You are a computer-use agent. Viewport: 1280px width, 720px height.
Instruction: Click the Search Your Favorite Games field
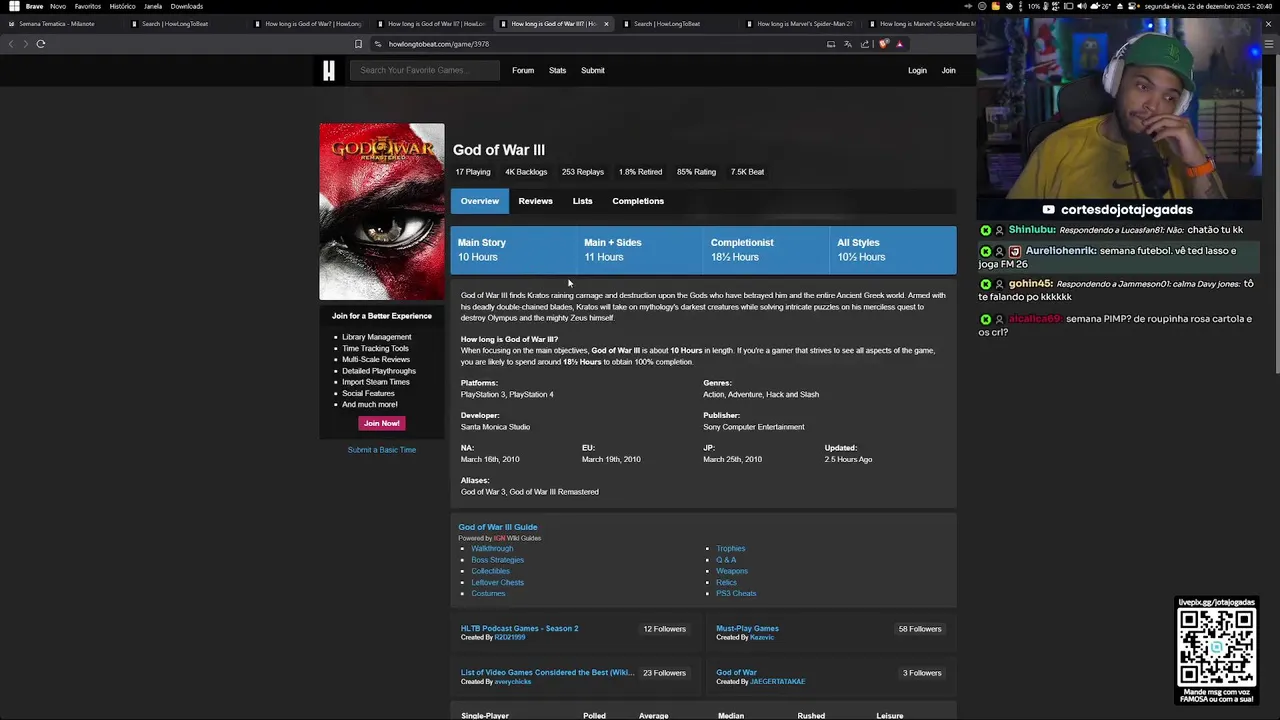click(x=425, y=70)
